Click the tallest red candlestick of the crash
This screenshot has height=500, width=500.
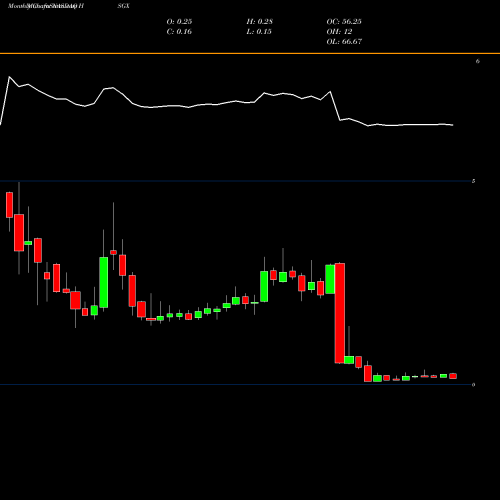(340, 313)
